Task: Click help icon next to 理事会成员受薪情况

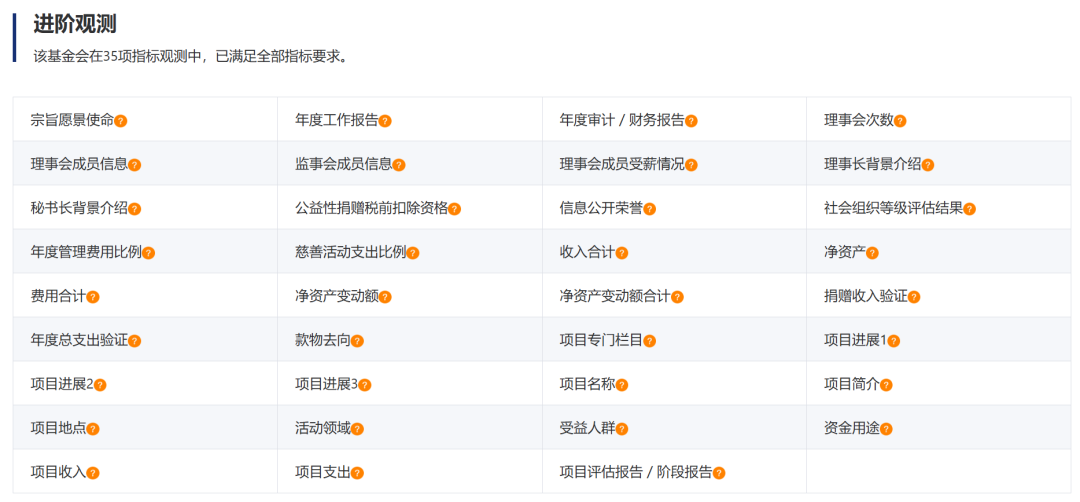Action: (691, 165)
